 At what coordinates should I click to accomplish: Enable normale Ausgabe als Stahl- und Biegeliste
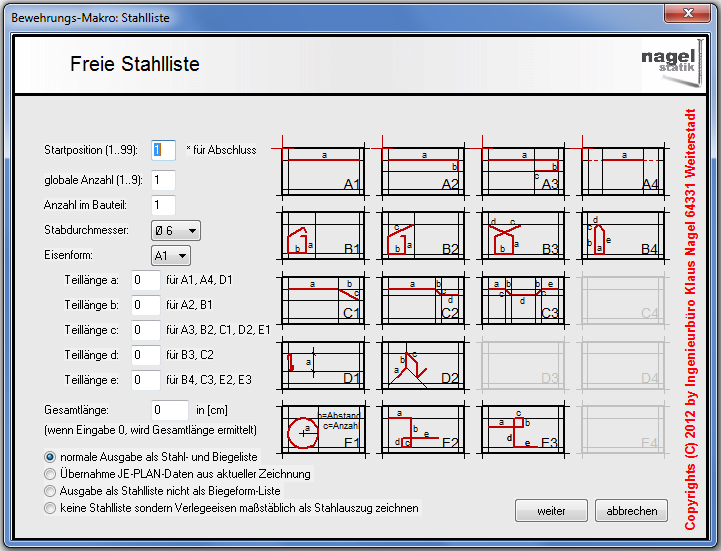(x=50, y=457)
